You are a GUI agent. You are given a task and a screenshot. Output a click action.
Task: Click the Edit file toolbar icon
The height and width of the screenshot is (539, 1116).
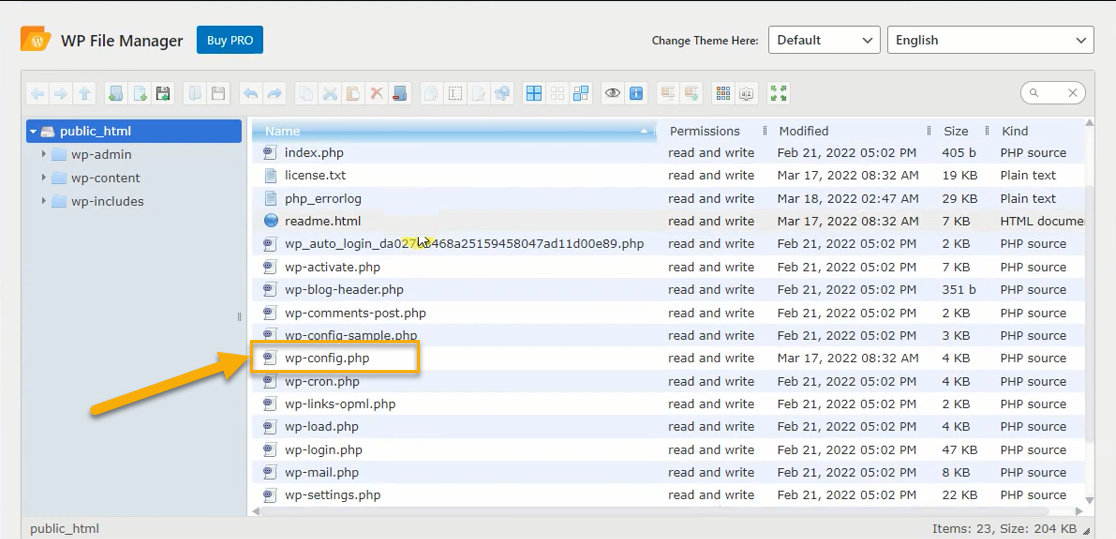(x=479, y=93)
